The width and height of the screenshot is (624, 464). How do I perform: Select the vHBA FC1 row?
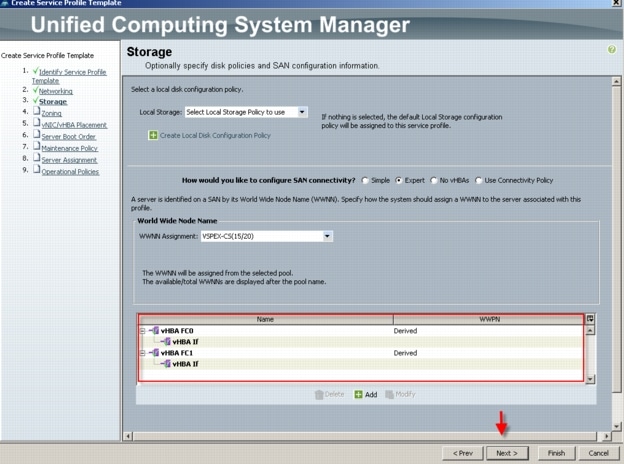pyautogui.click(x=361, y=353)
